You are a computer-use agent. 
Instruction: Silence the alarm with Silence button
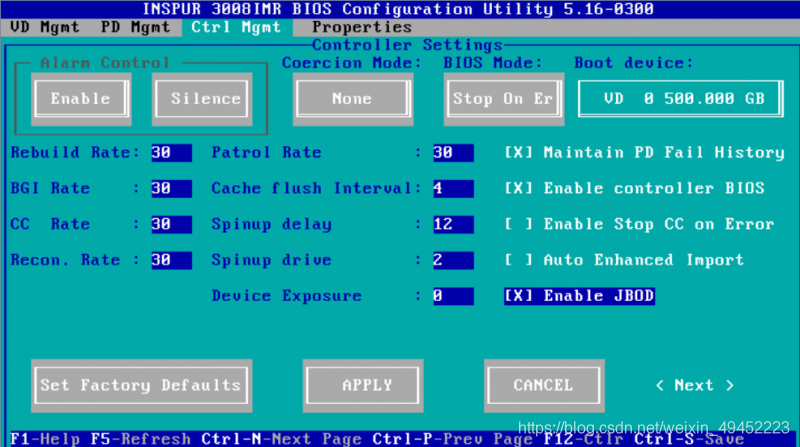203,98
